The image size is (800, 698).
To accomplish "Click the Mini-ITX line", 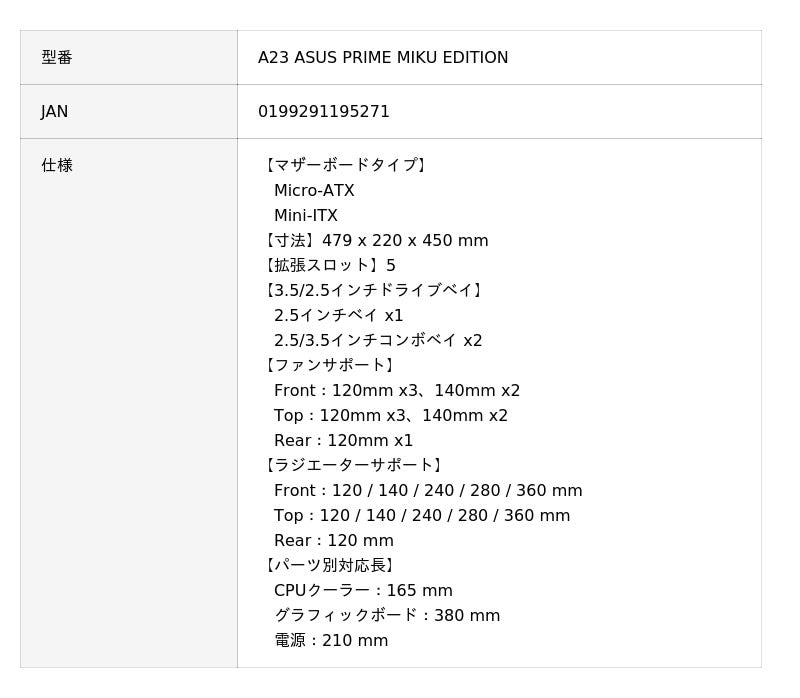I will pos(306,216).
